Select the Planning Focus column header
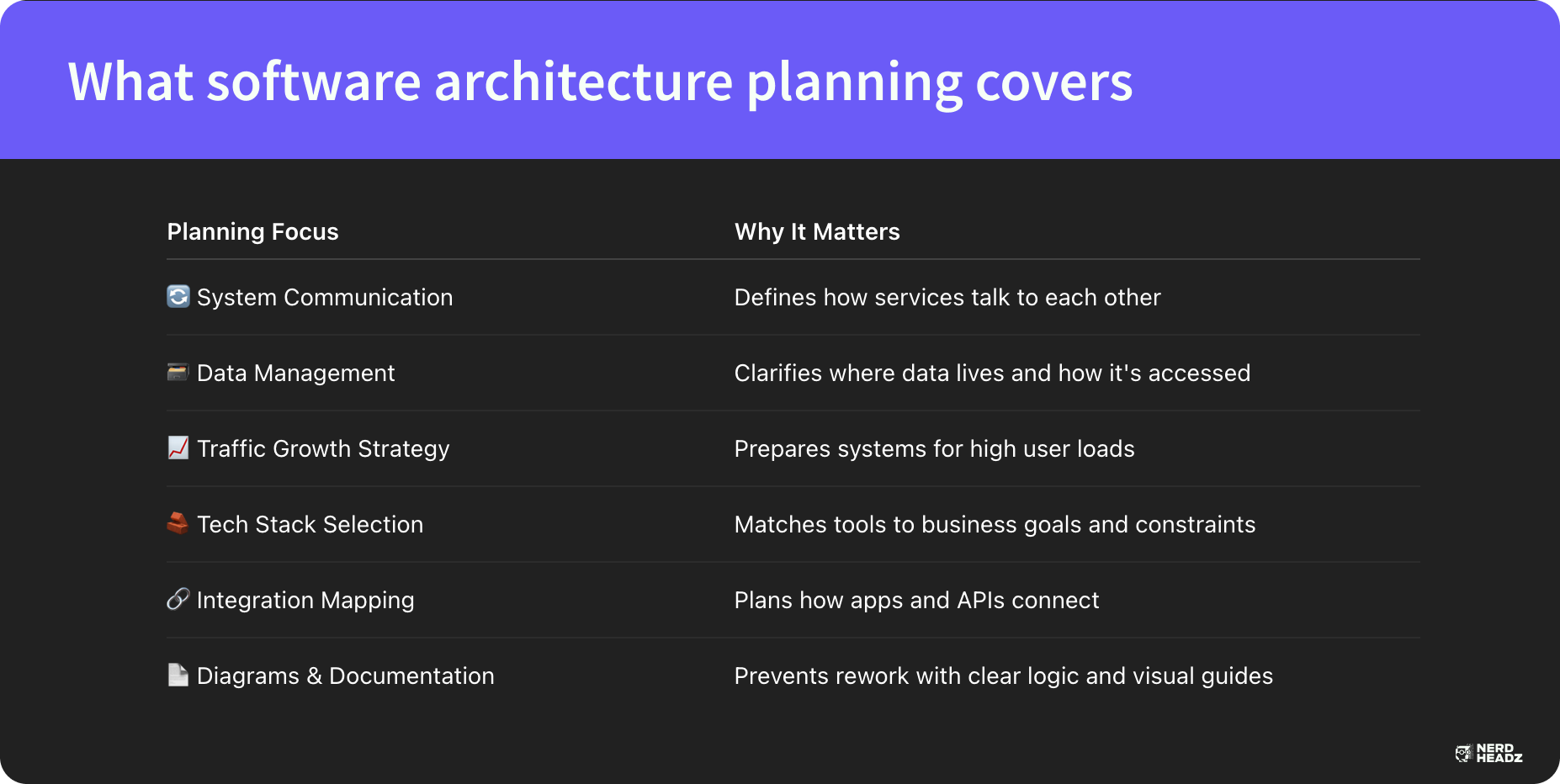The height and width of the screenshot is (784, 1560). (252, 231)
